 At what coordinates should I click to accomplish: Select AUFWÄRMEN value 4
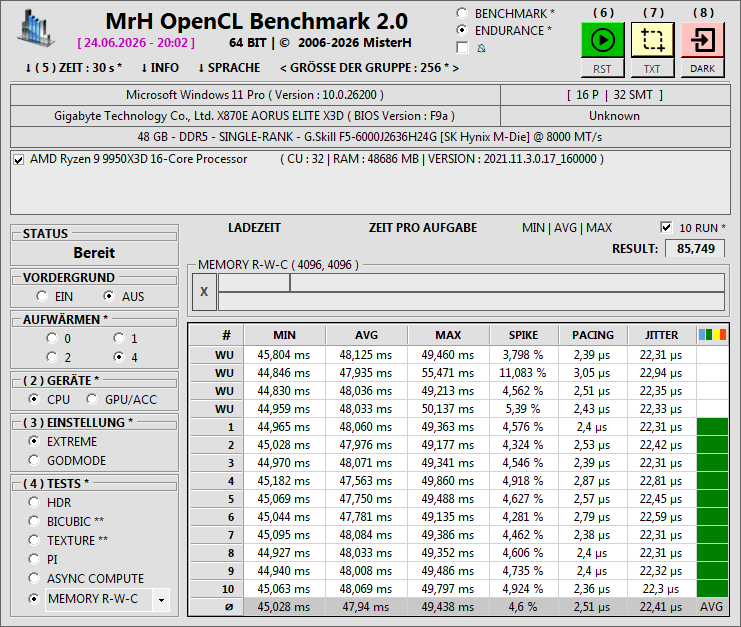pos(119,357)
